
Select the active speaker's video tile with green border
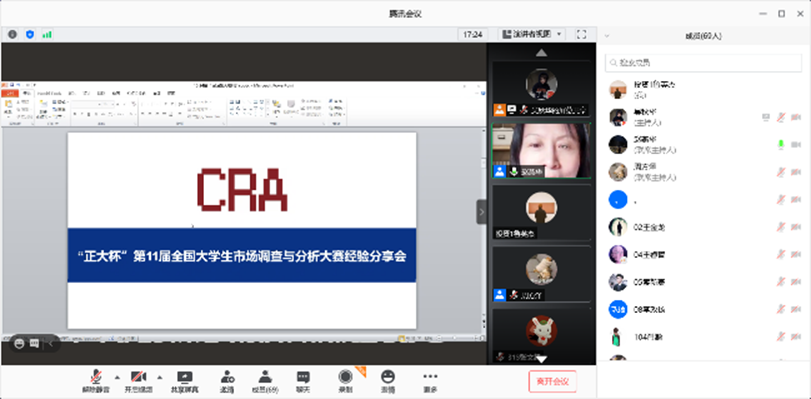[541, 151]
